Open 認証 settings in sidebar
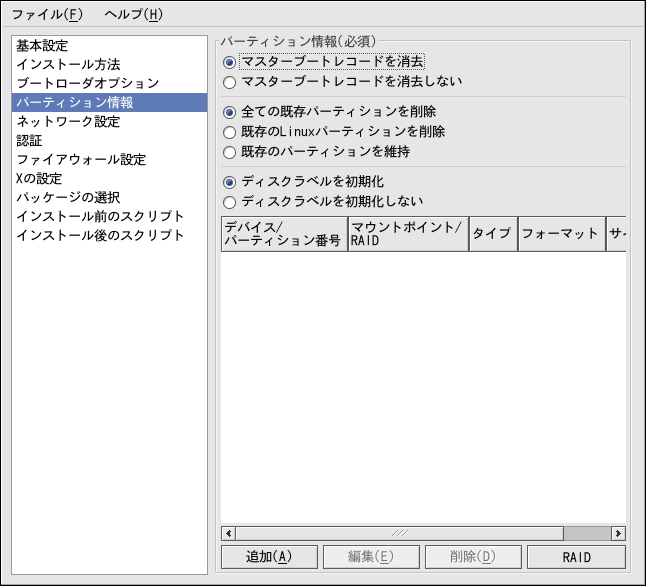 30,140
